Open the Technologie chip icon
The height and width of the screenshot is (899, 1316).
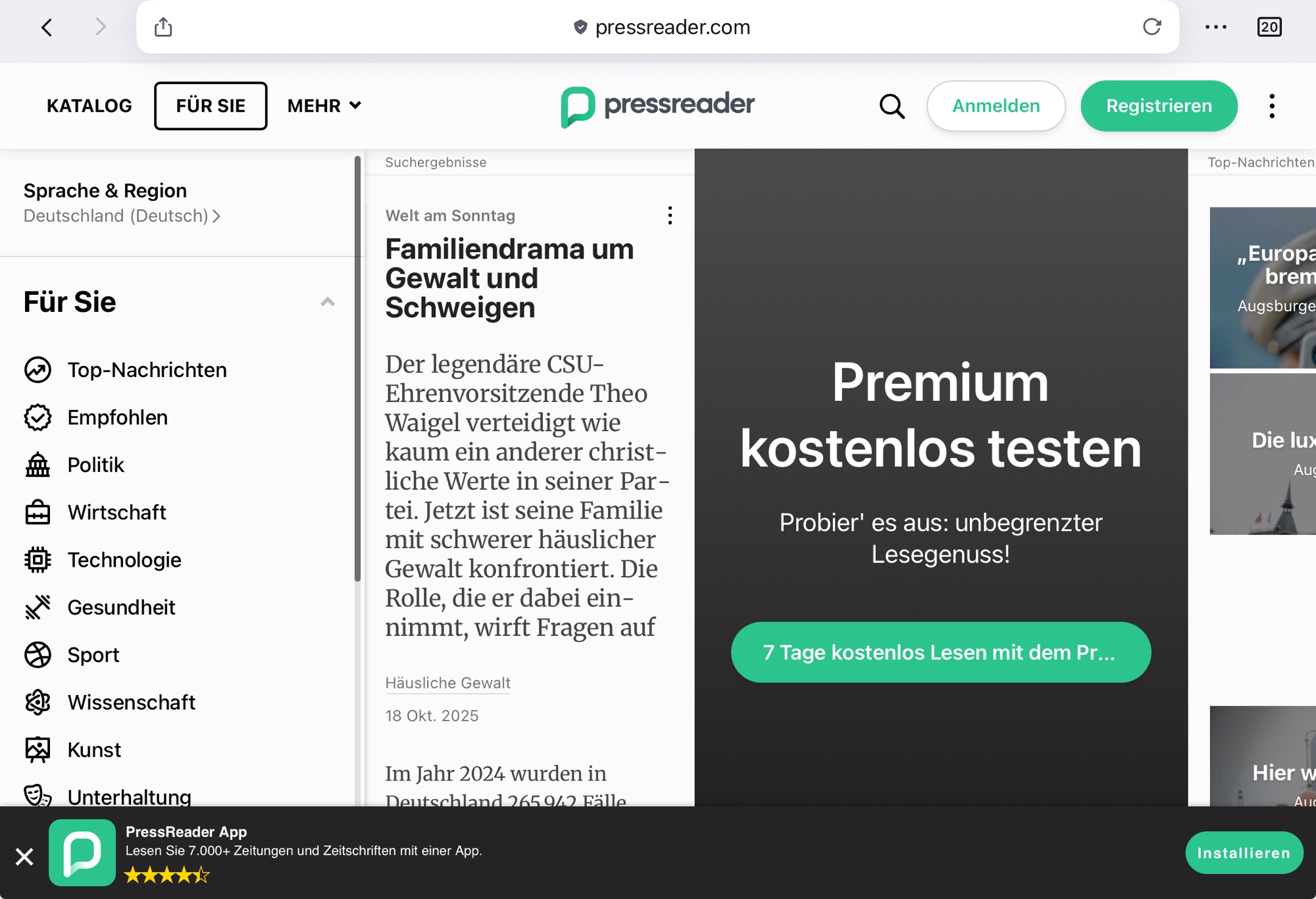38,560
